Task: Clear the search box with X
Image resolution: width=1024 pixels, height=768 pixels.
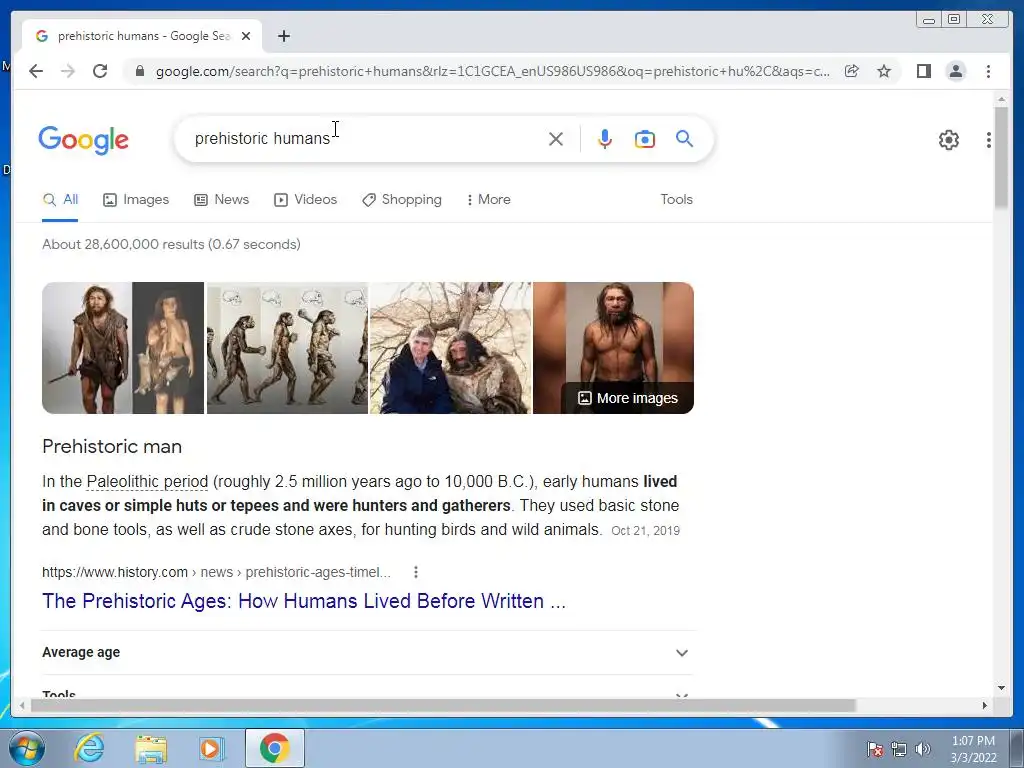Action: (556, 139)
